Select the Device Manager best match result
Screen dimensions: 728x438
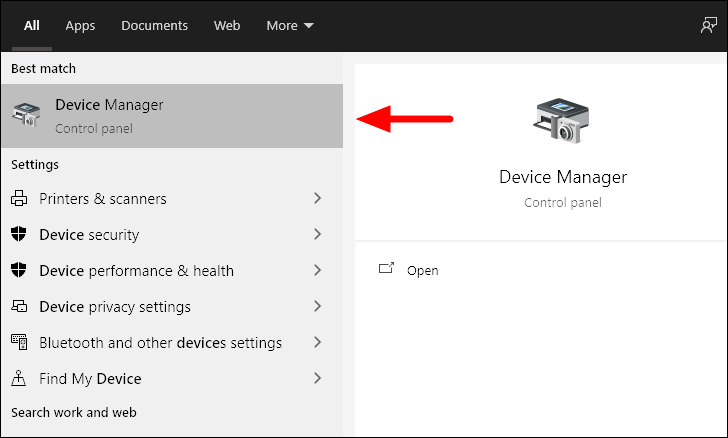click(170, 115)
